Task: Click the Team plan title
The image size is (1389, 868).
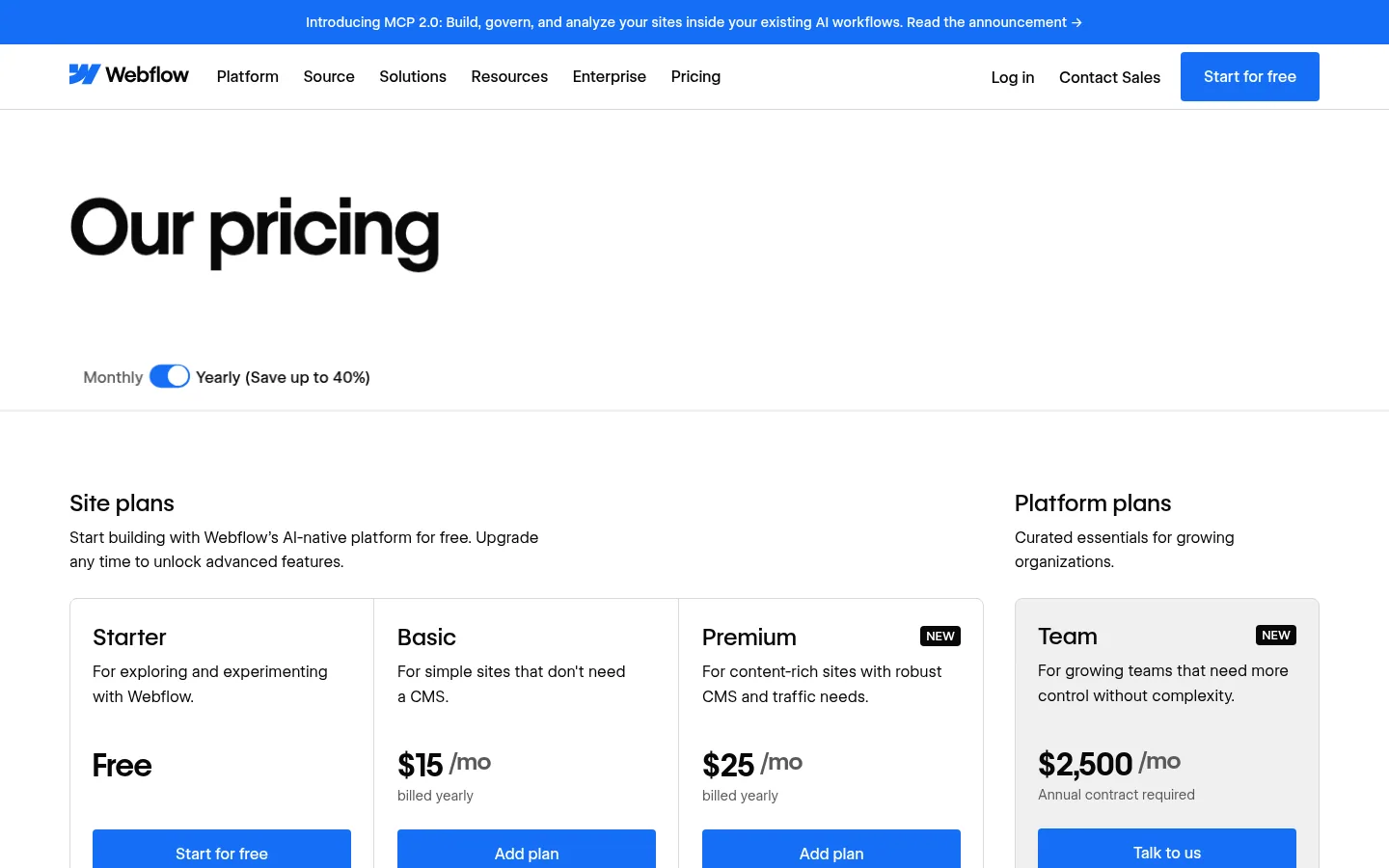Action: pos(1068,637)
